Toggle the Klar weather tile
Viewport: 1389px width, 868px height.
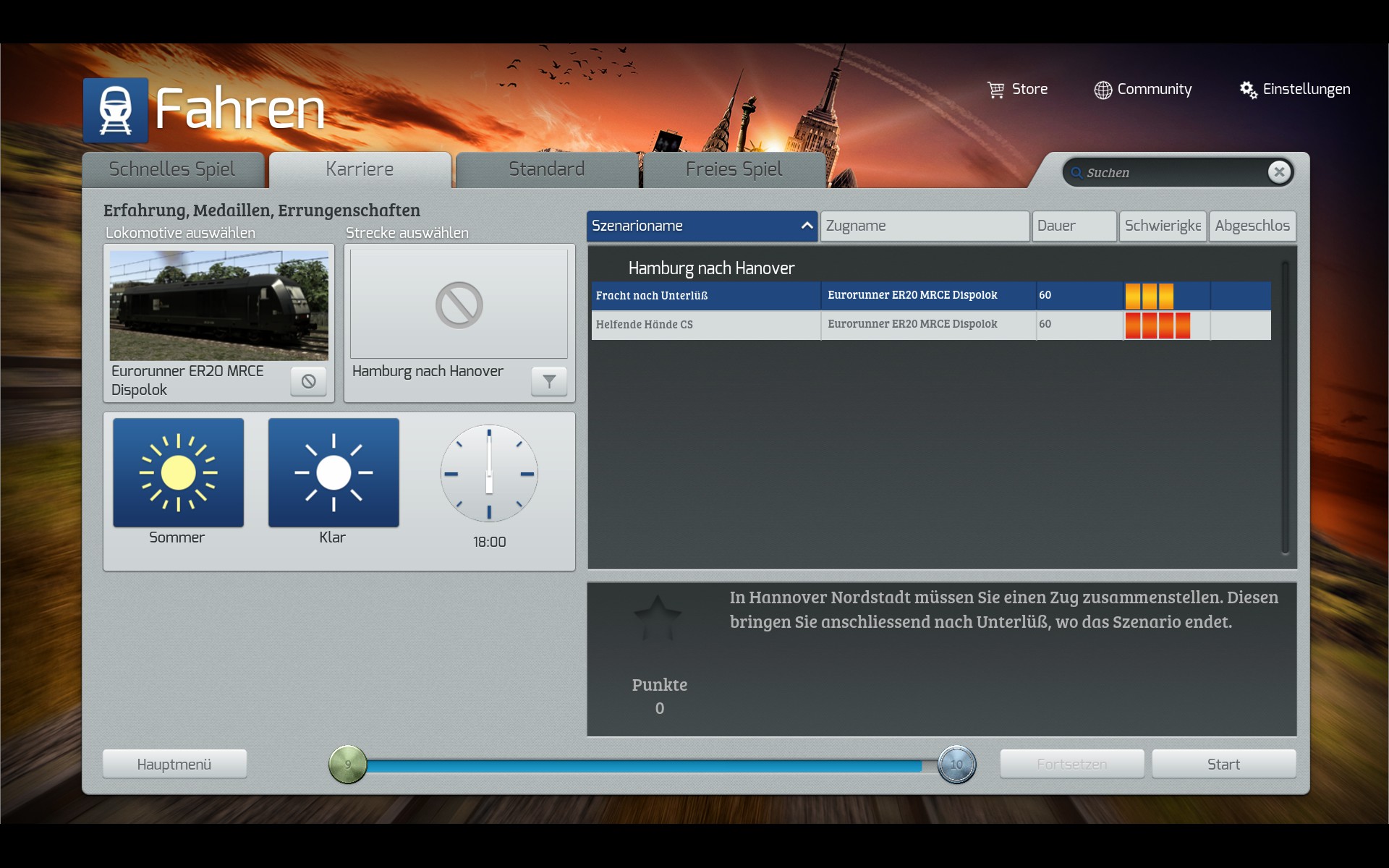334,472
